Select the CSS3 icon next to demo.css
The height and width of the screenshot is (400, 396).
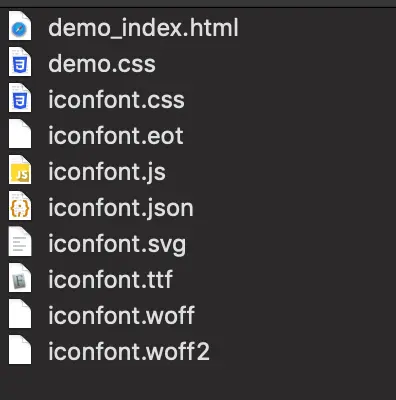pyautogui.click(x=20, y=62)
